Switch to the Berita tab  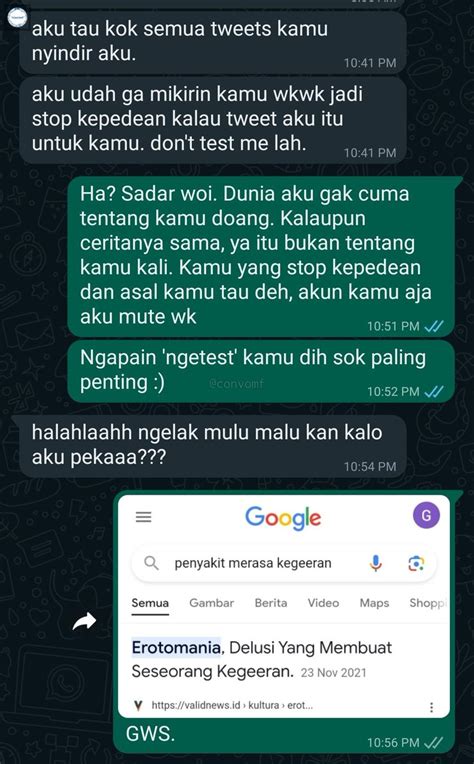271,603
